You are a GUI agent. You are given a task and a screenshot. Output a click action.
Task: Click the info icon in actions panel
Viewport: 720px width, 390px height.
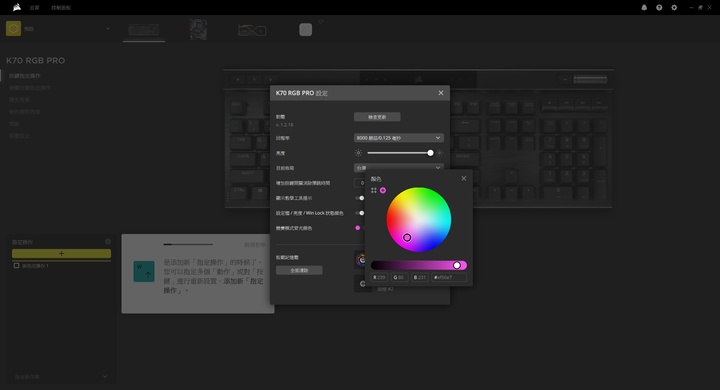pos(108,242)
